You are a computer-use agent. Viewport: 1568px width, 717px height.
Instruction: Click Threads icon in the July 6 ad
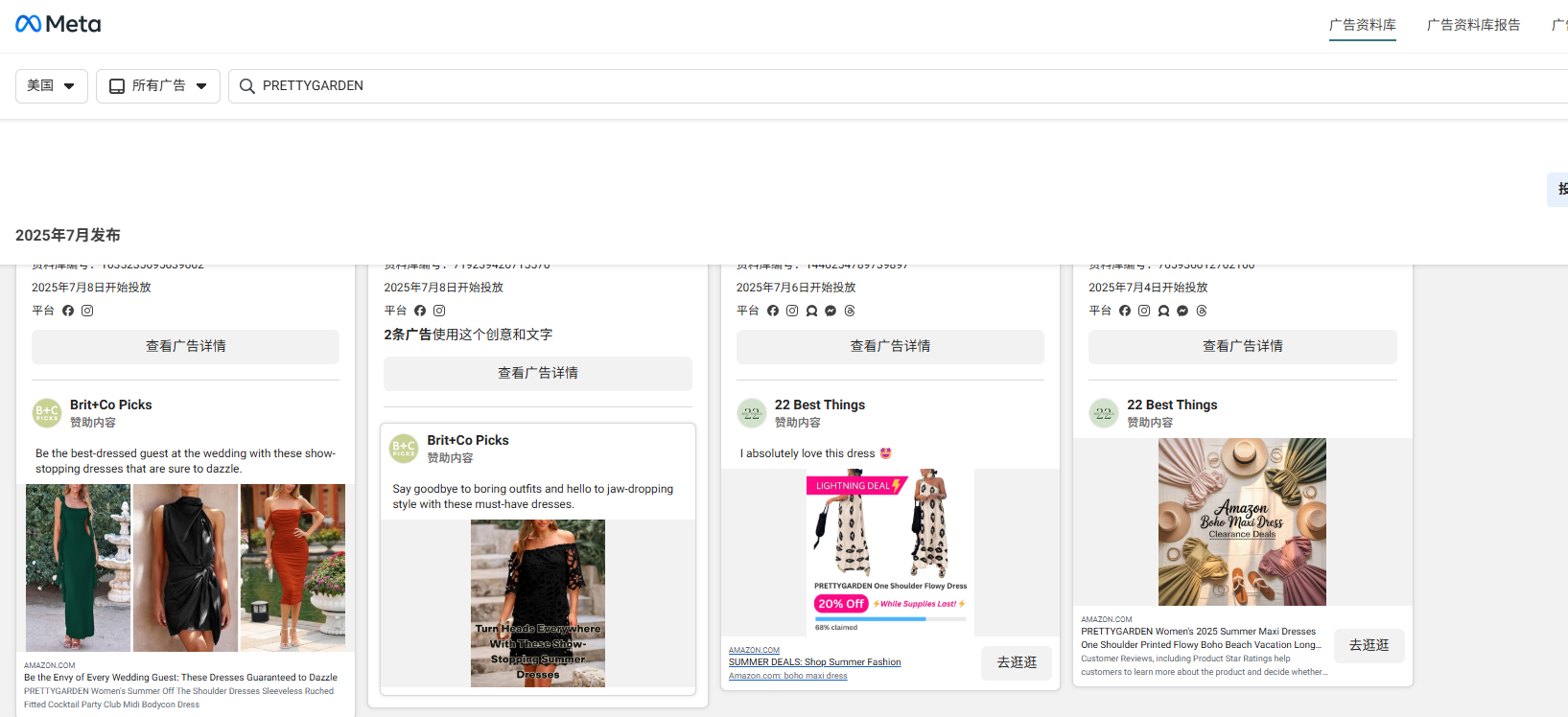tap(850, 311)
